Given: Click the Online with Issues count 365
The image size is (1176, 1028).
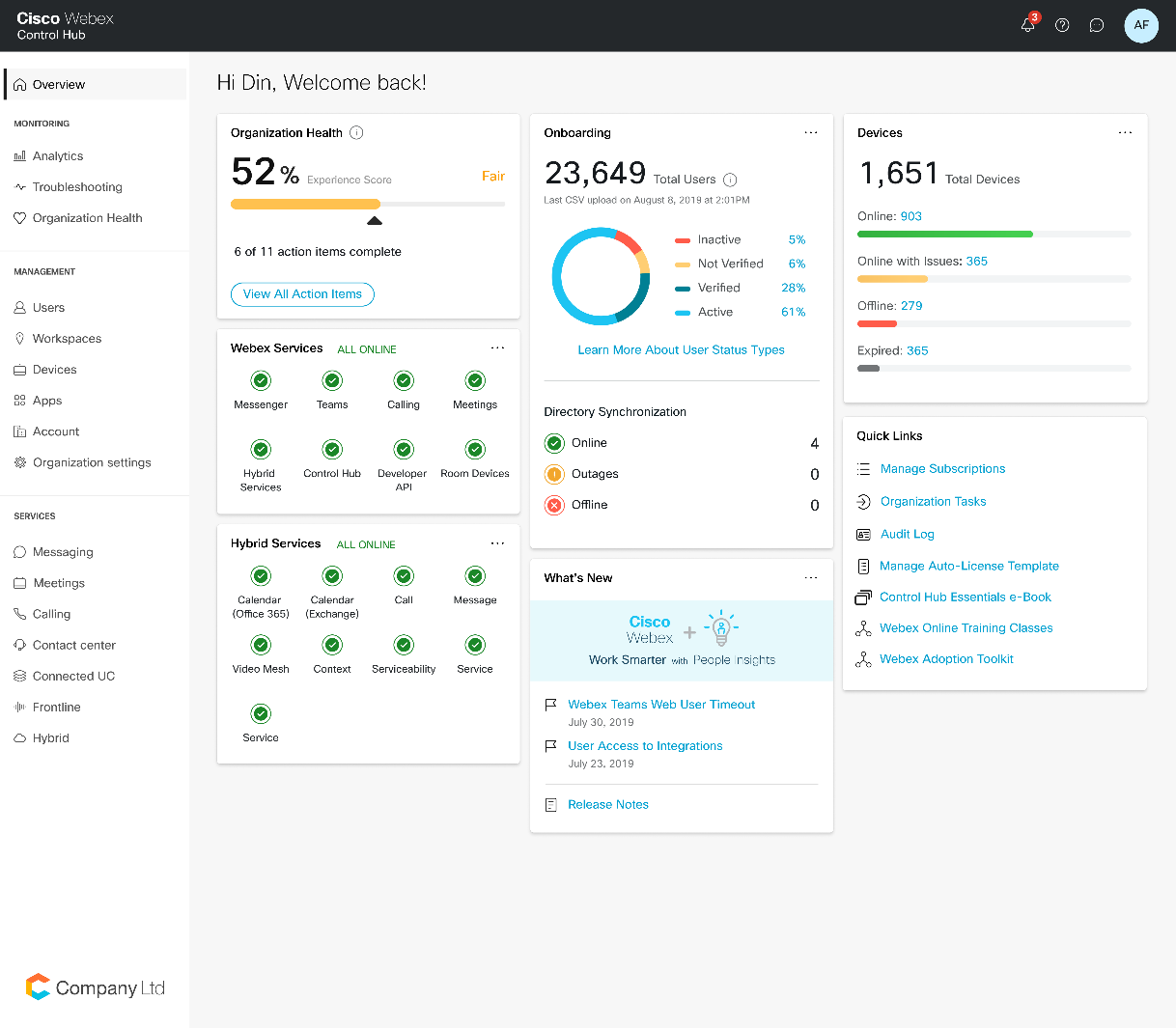Looking at the screenshot, I should click(x=977, y=262).
